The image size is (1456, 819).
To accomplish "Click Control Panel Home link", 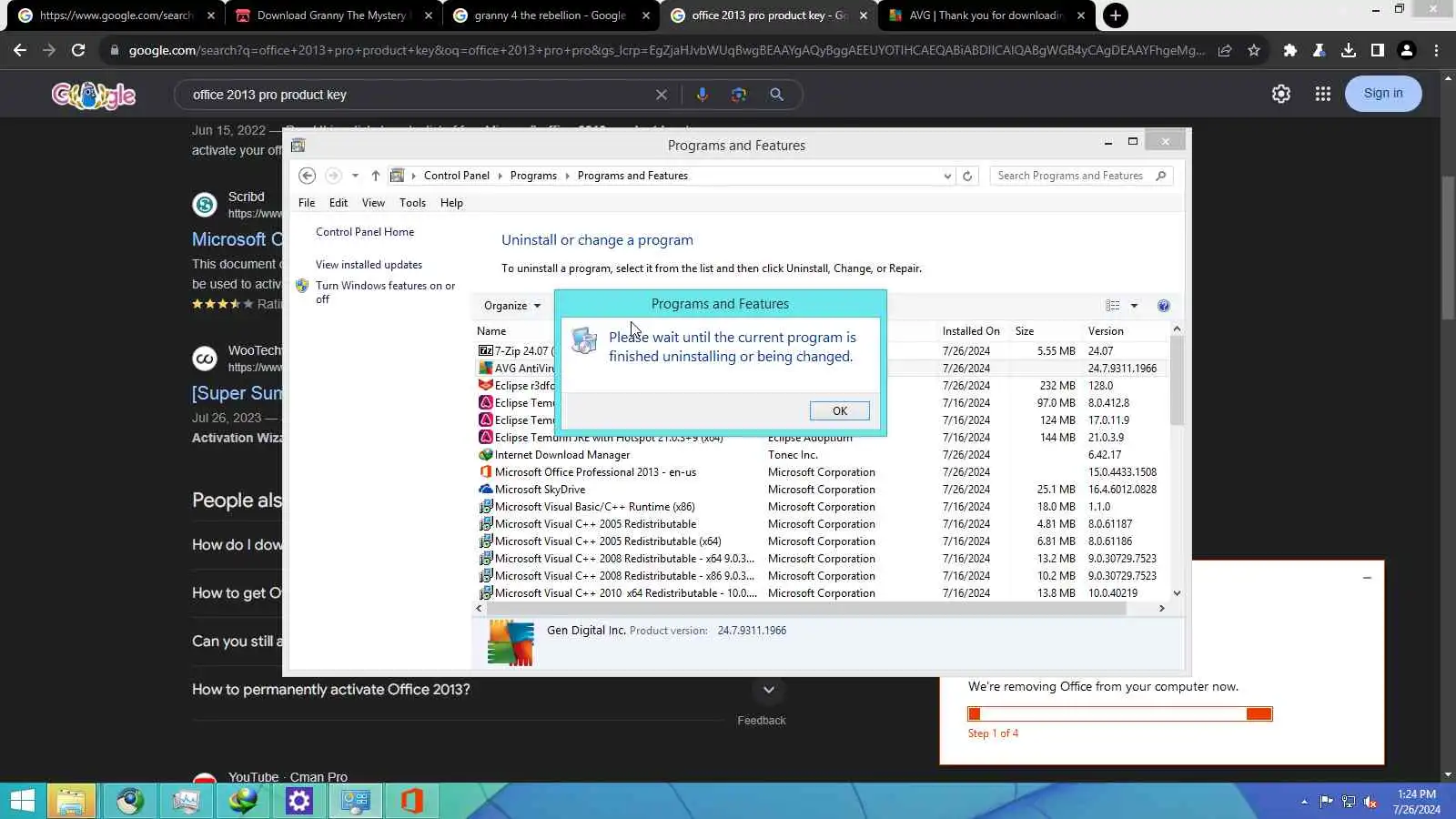I will click(365, 232).
